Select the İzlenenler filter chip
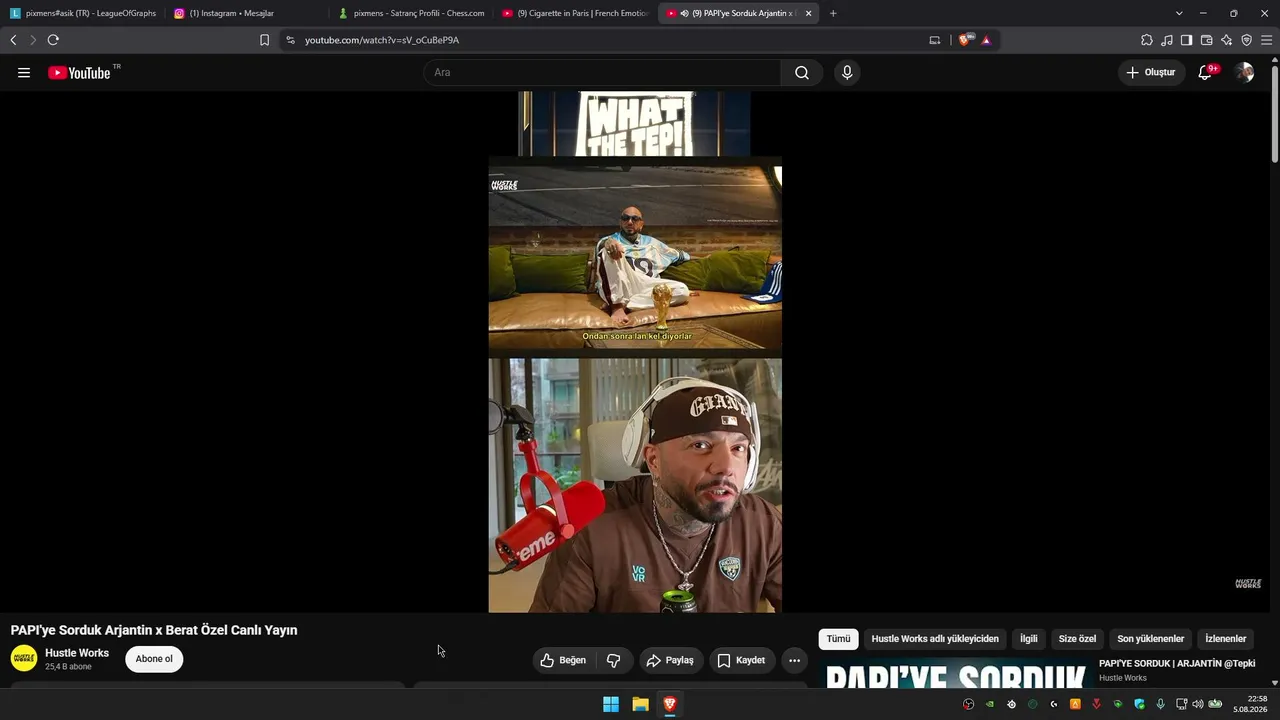The width and height of the screenshot is (1280, 720). coord(1225,639)
